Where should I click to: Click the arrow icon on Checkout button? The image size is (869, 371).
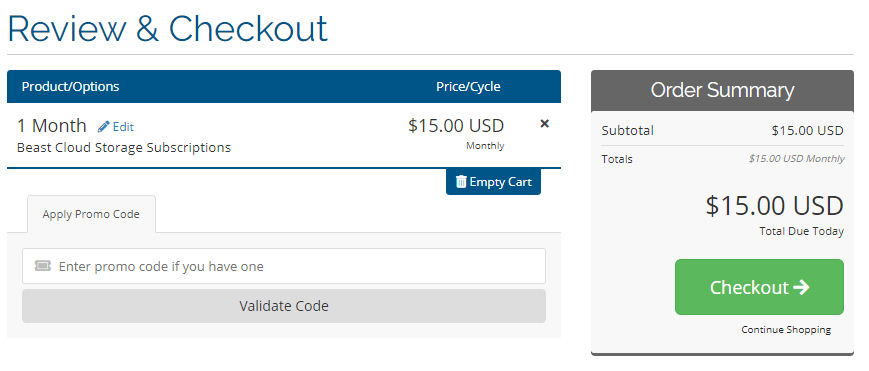point(801,287)
